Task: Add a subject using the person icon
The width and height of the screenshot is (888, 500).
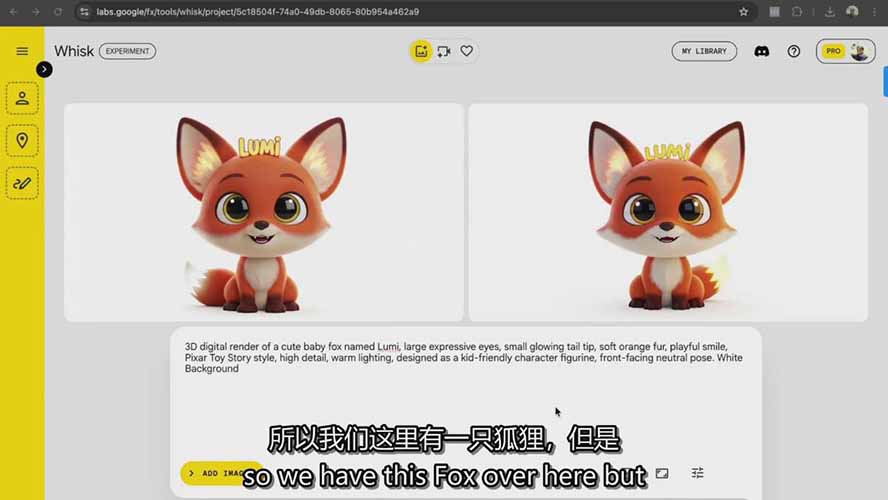Action: [x=22, y=98]
